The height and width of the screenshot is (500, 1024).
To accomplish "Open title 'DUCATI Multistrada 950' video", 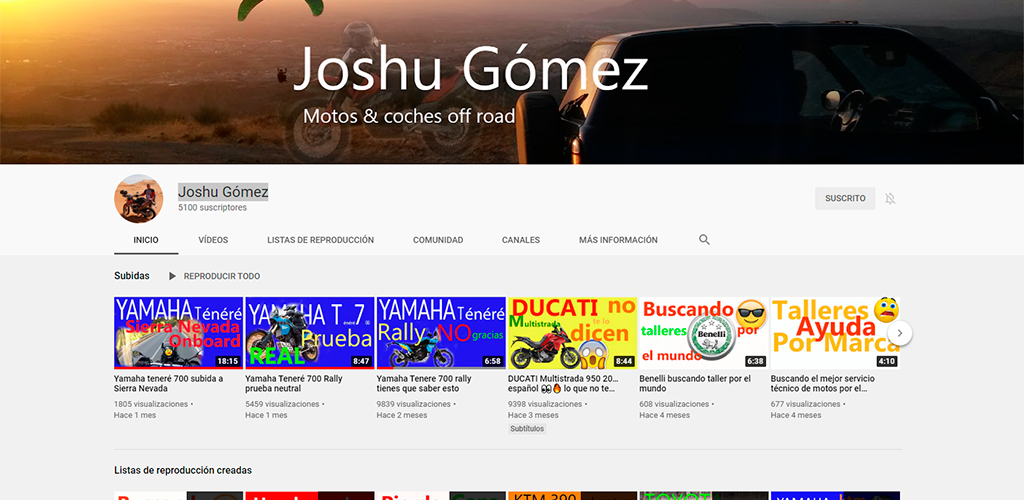I will (562, 383).
